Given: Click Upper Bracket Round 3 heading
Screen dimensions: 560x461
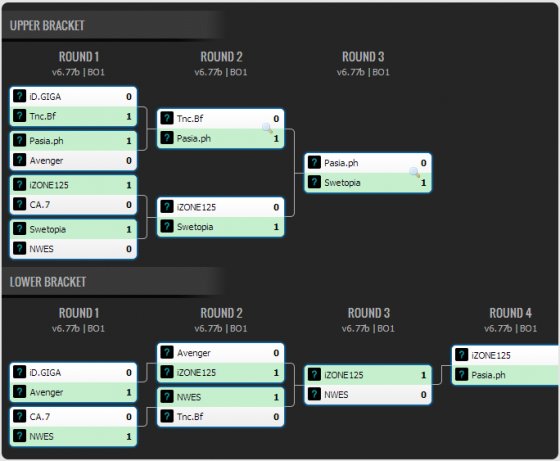Looking at the screenshot, I should coord(363,57).
